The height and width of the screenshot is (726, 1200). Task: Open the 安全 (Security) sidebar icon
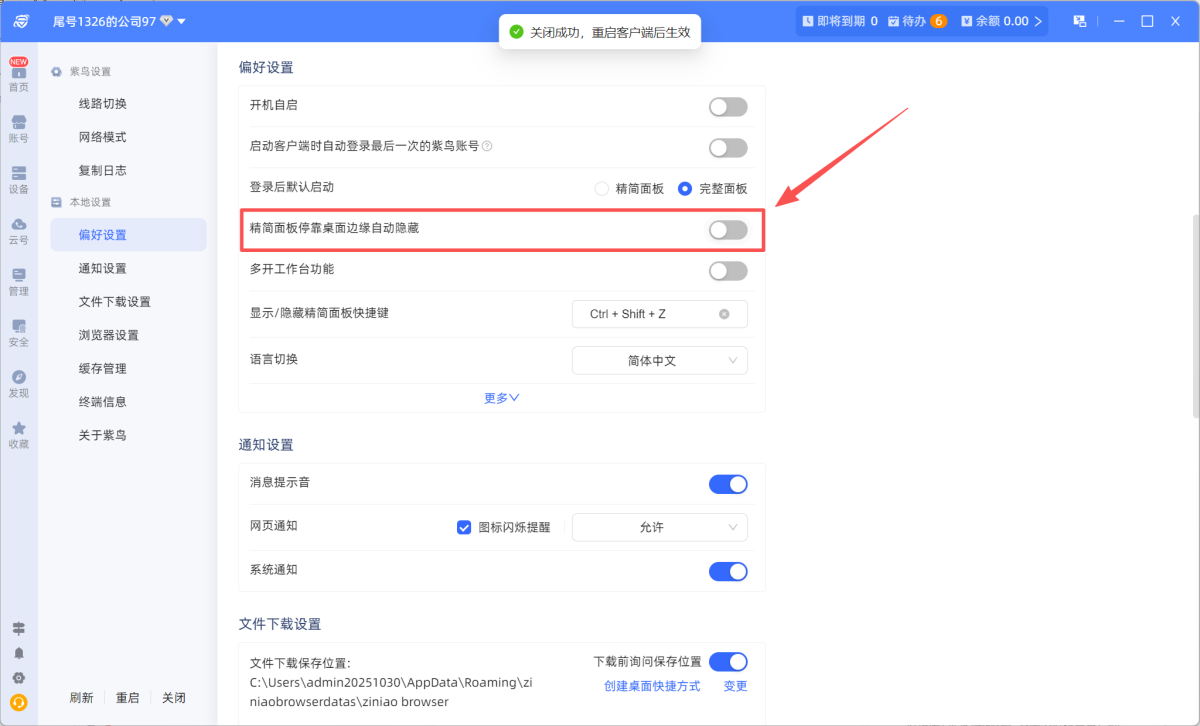click(18, 332)
